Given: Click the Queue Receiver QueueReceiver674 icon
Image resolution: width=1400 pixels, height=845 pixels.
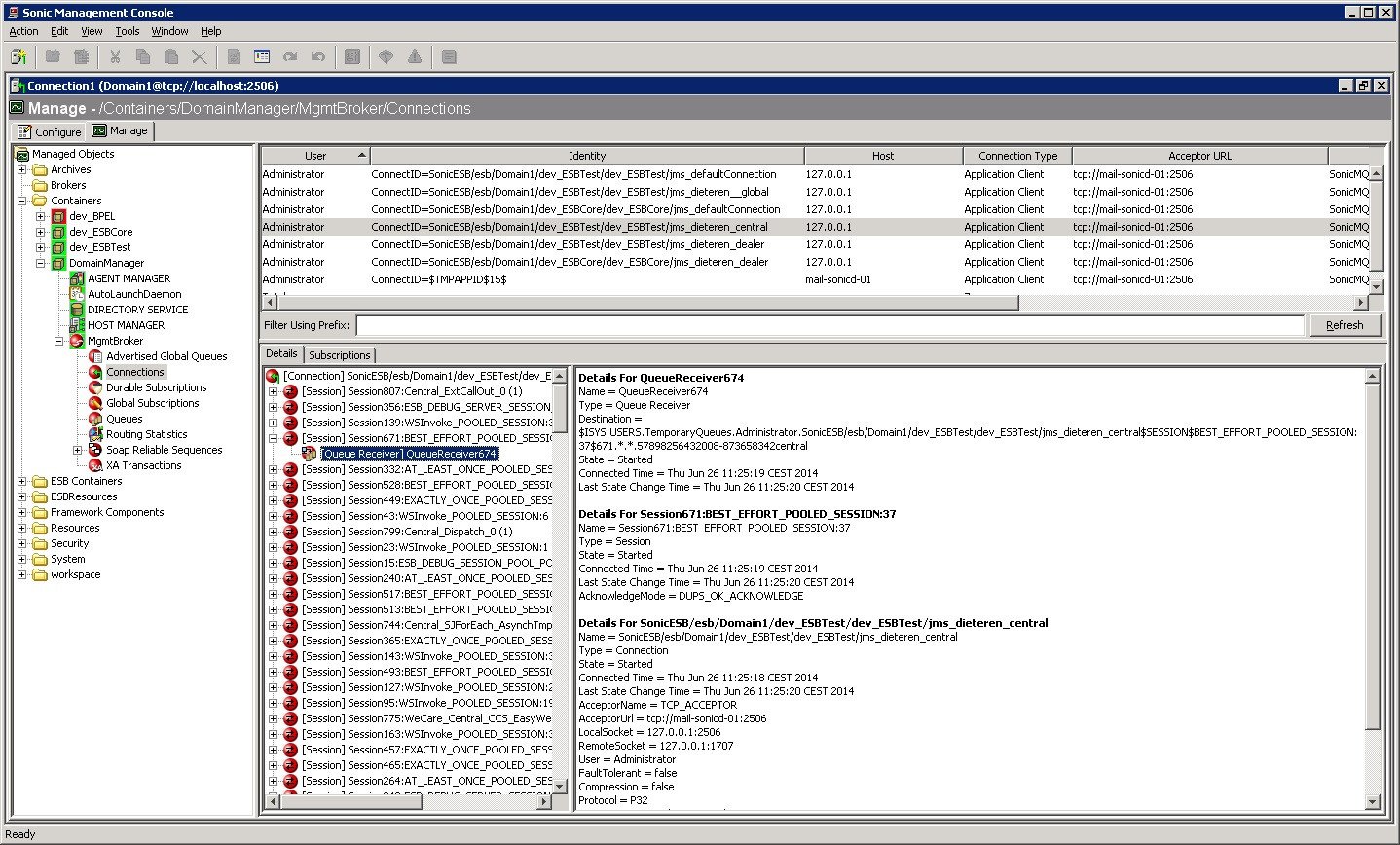Looking at the screenshot, I should 310,454.
